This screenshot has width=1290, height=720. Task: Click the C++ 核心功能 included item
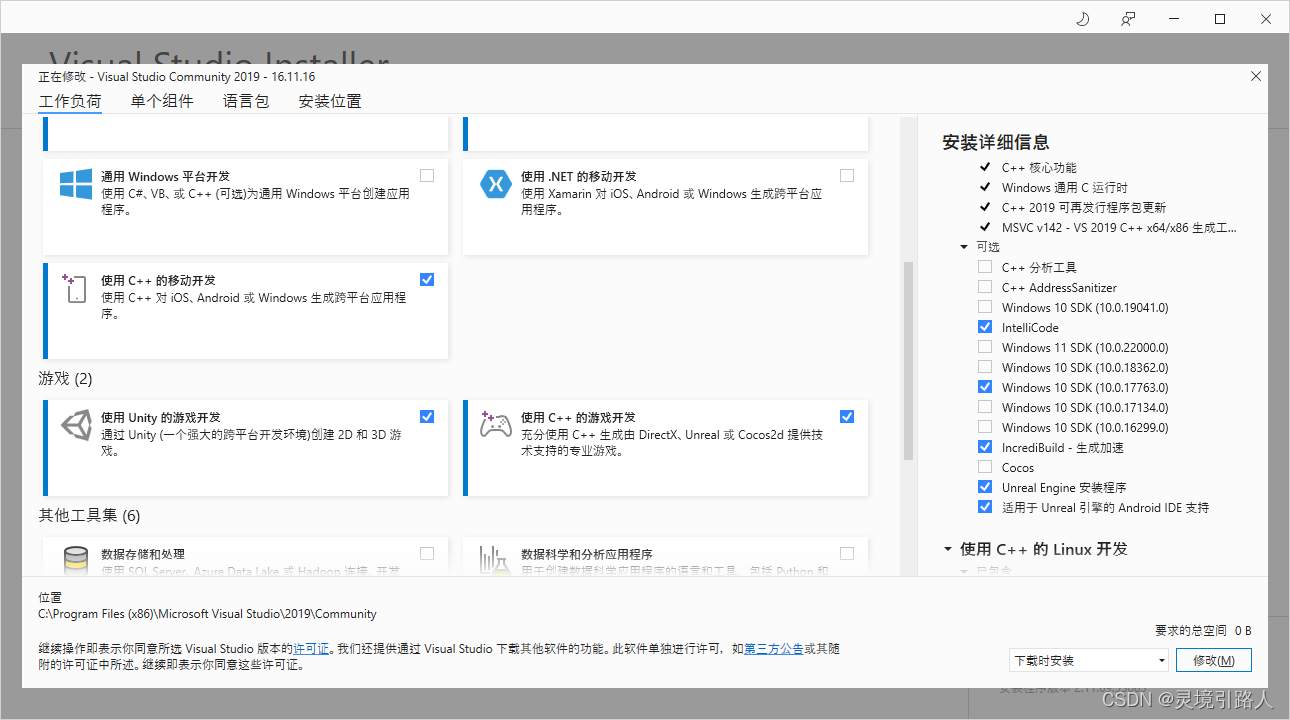pos(1039,167)
